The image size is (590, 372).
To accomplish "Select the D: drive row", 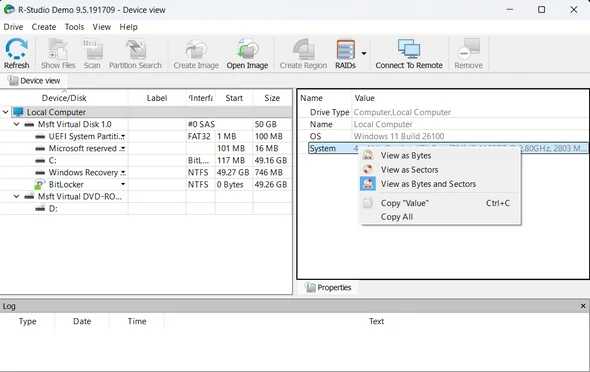I will coord(146,208).
